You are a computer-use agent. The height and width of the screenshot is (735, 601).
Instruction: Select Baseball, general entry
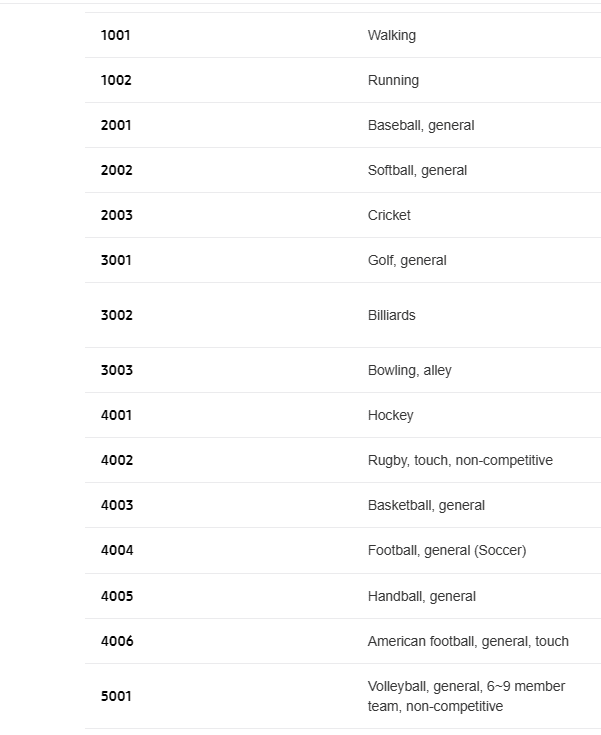(x=421, y=126)
